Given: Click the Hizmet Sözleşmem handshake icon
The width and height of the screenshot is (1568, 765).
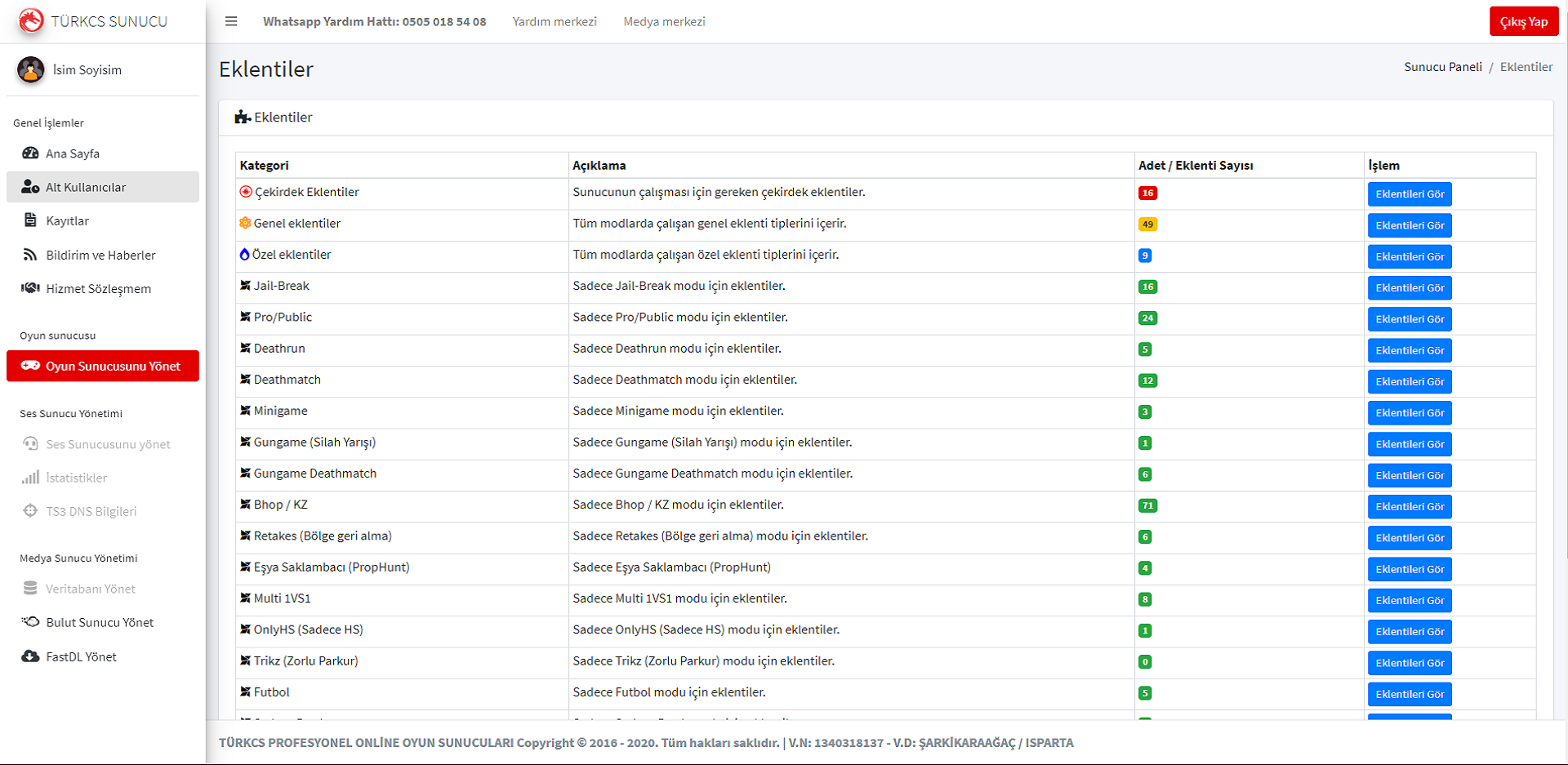Looking at the screenshot, I should pyautogui.click(x=30, y=288).
